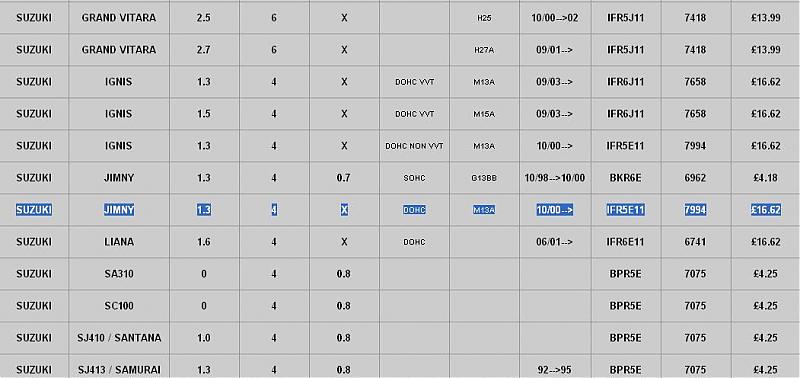Viewport: 800px width, 378px height.
Task: Click 7994 in the DOHC NON VVT row
Action: (x=695, y=146)
